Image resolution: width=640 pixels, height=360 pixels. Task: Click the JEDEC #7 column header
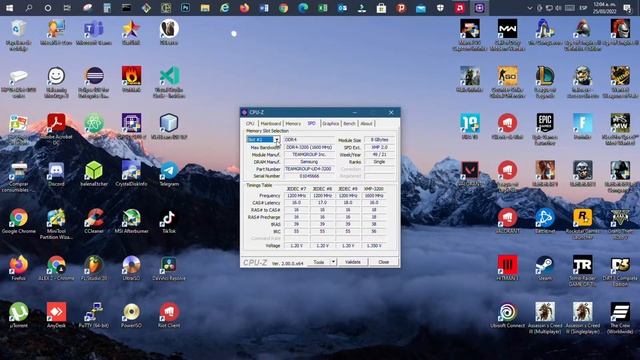(x=296, y=189)
